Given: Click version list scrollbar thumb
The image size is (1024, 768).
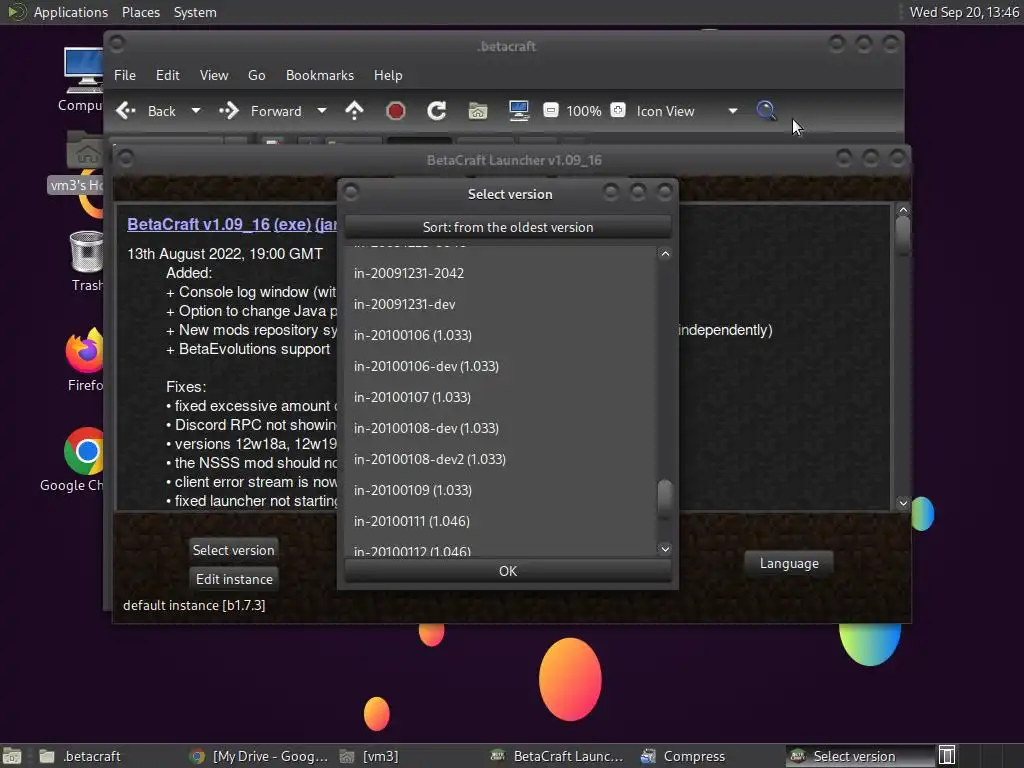Looking at the screenshot, I should [665, 497].
